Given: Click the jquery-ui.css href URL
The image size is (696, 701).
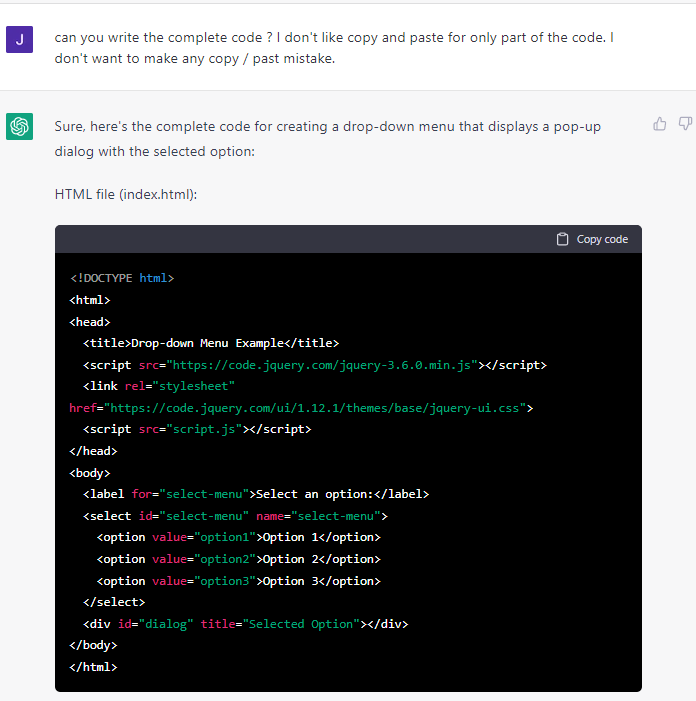Looking at the screenshot, I should click(x=315, y=408).
